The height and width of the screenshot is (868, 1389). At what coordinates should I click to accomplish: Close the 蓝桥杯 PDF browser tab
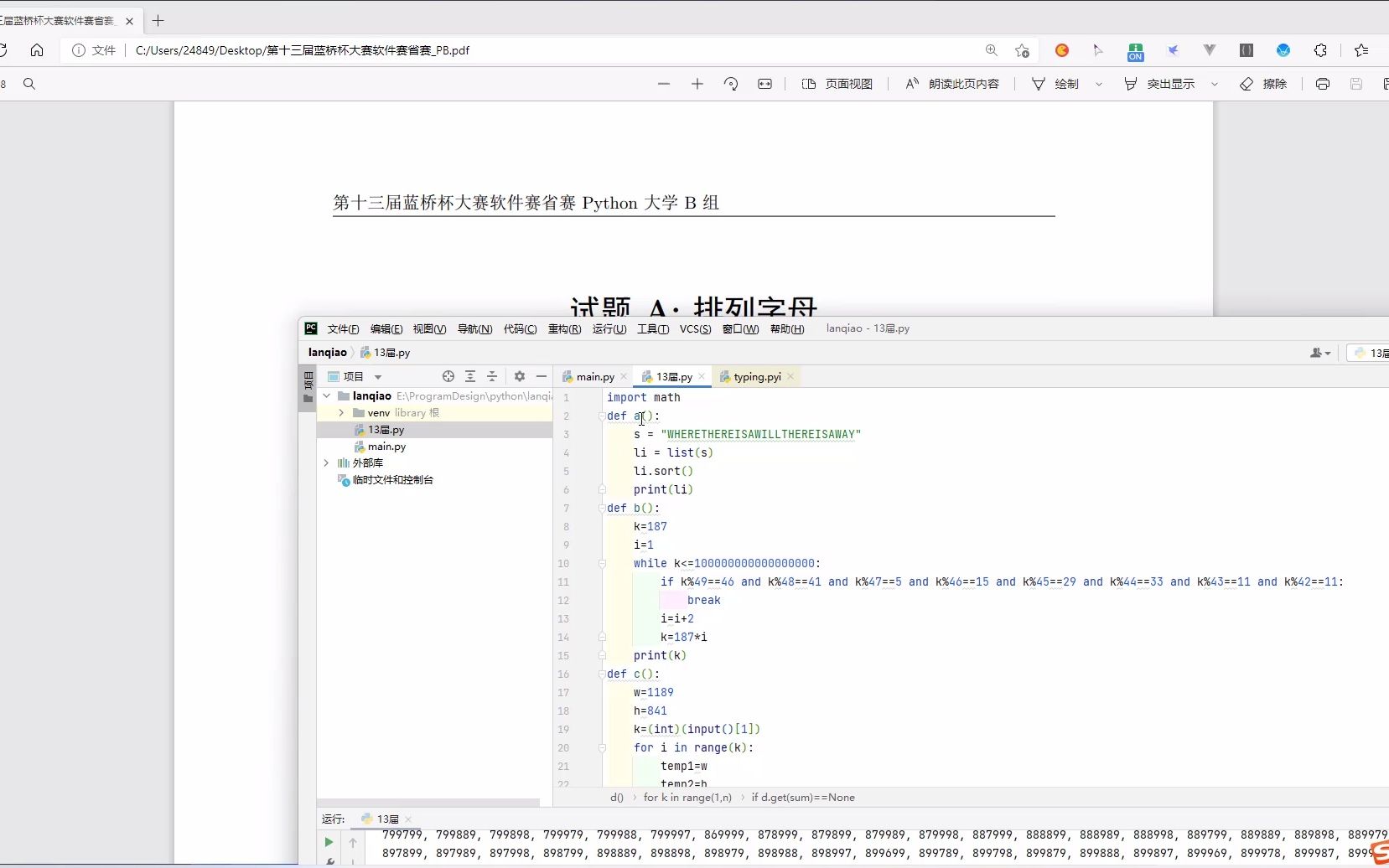pyautogui.click(x=129, y=21)
